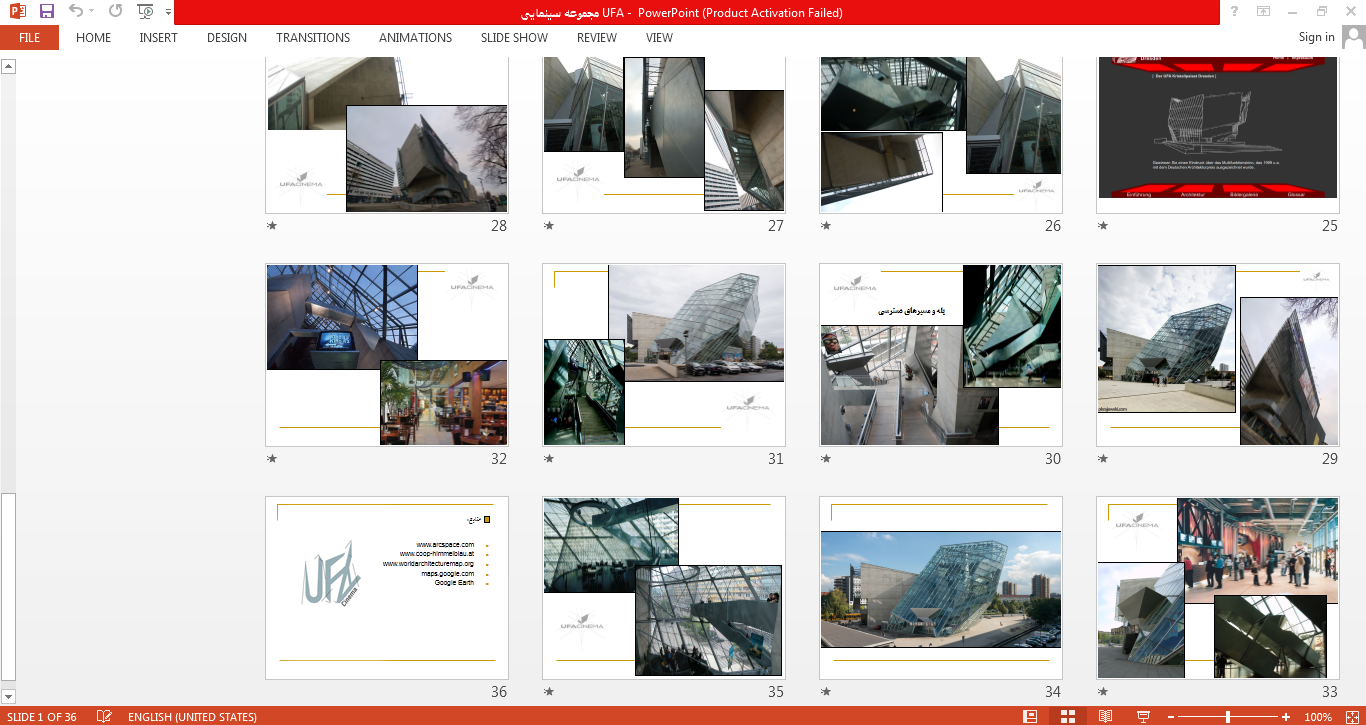The image size is (1366, 725).
Task: Open the TRANSITIONS ribbon tab
Action: (x=313, y=38)
